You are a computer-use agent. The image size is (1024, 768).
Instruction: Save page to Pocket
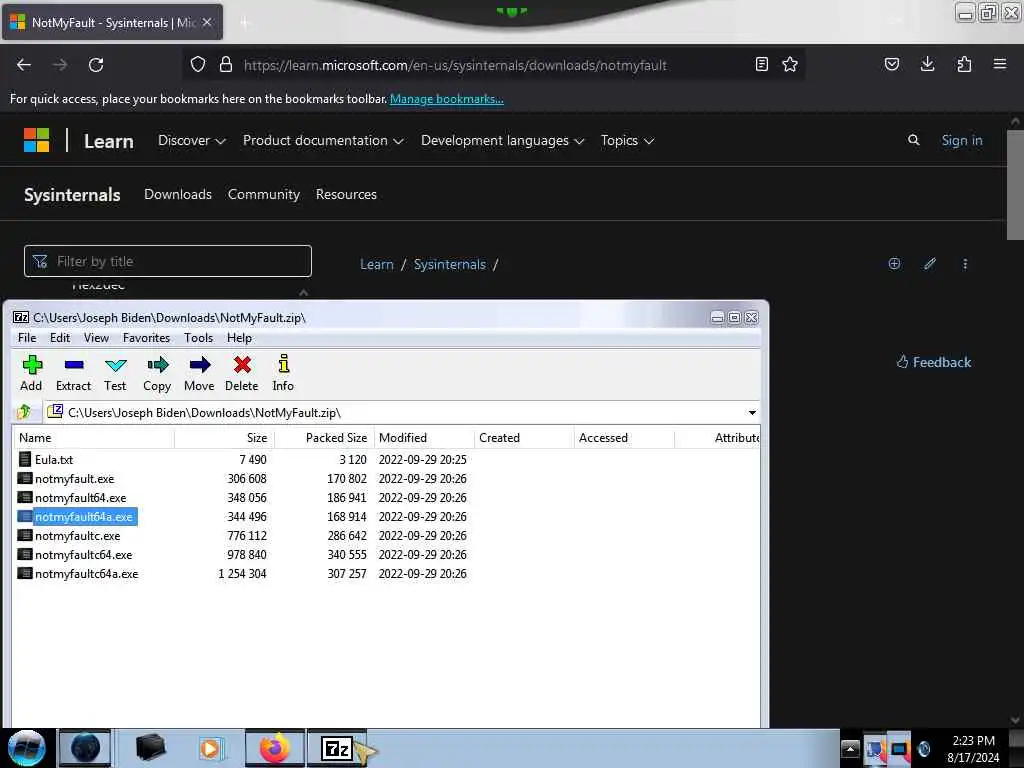pos(891,65)
